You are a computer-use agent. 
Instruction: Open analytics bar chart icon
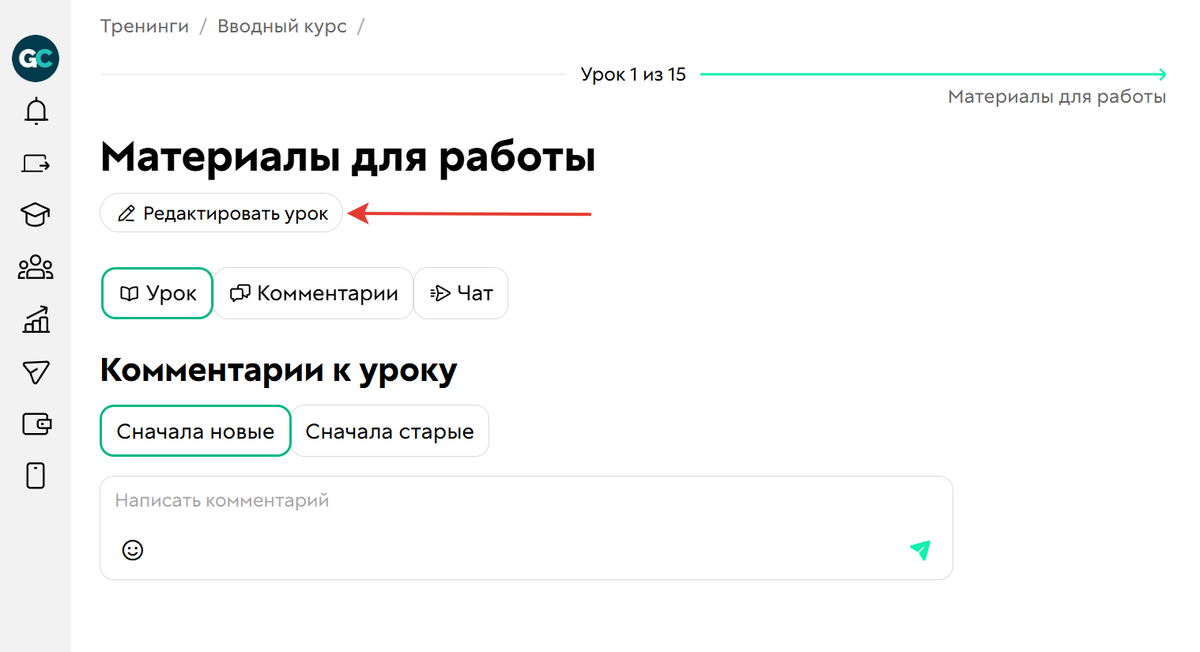[x=36, y=320]
